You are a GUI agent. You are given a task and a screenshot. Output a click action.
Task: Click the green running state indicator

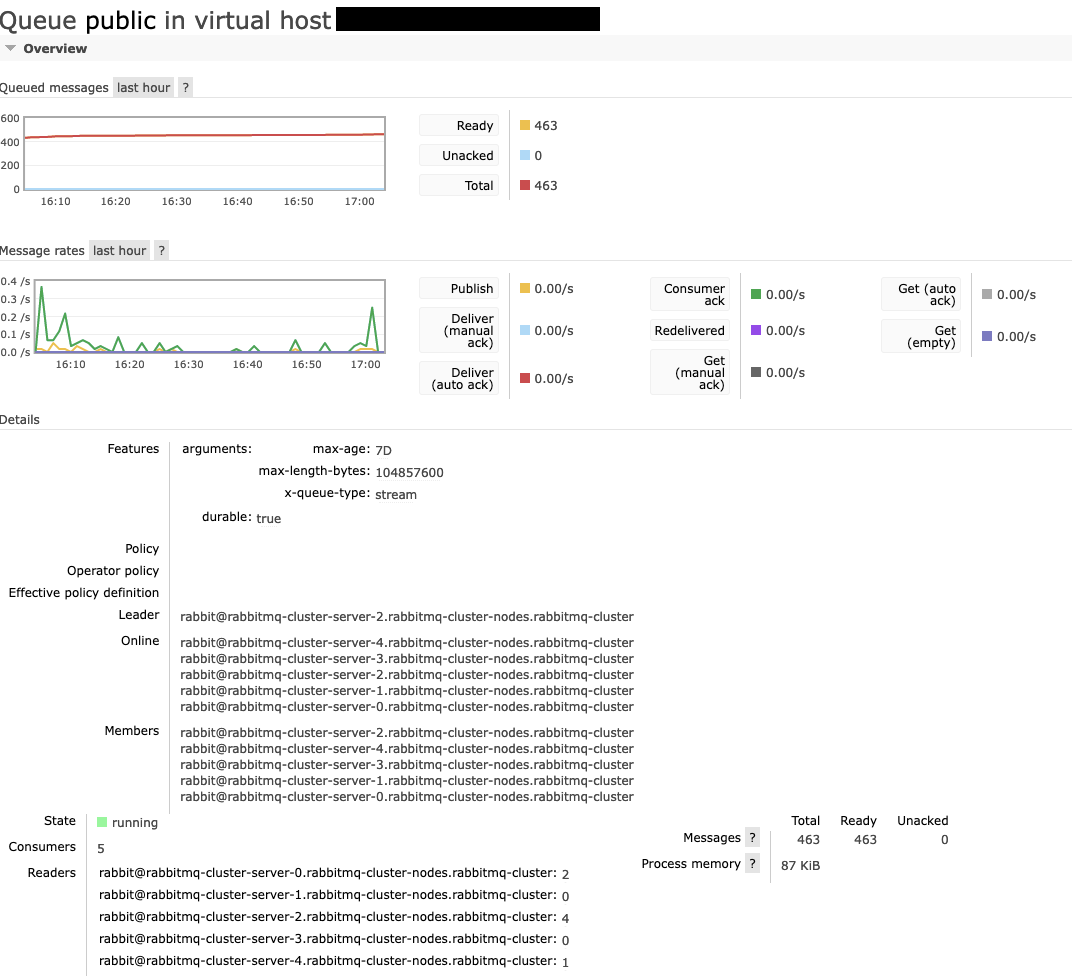tap(102, 822)
